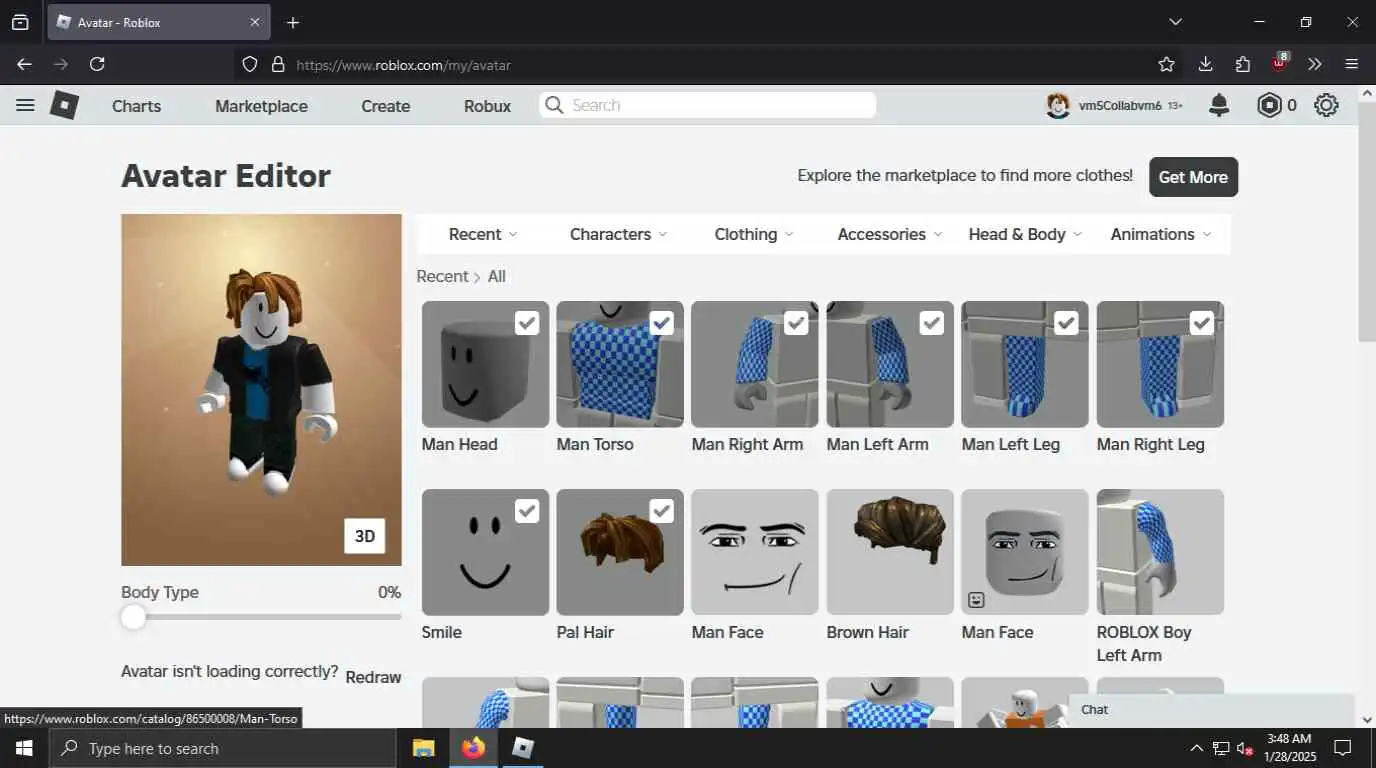Show more toolbar tools chevrons
The image size is (1376, 768).
(1315, 64)
